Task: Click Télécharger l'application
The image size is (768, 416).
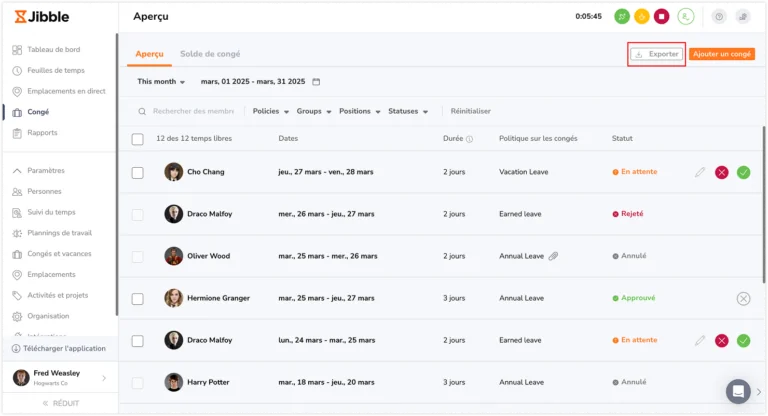Action: point(59,349)
